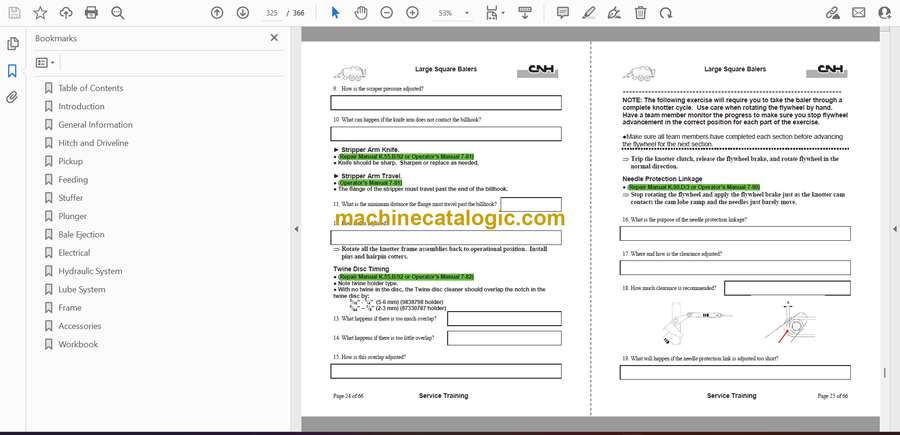The image size is (900, 435).
Task: Open the find text magnifier tool
Action: click(x=118, y=13)
